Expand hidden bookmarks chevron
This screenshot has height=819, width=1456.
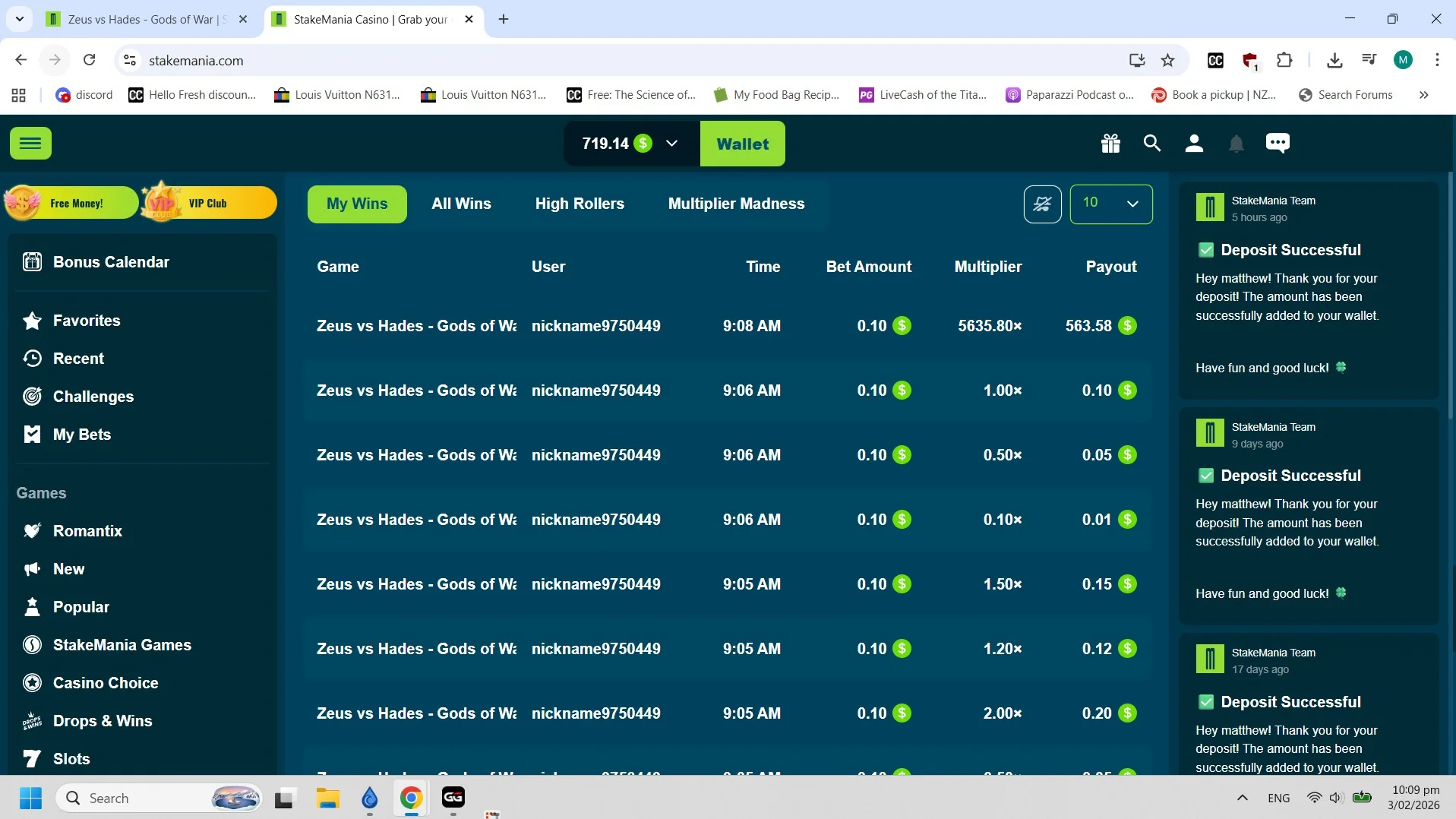tap(1423, 95)
